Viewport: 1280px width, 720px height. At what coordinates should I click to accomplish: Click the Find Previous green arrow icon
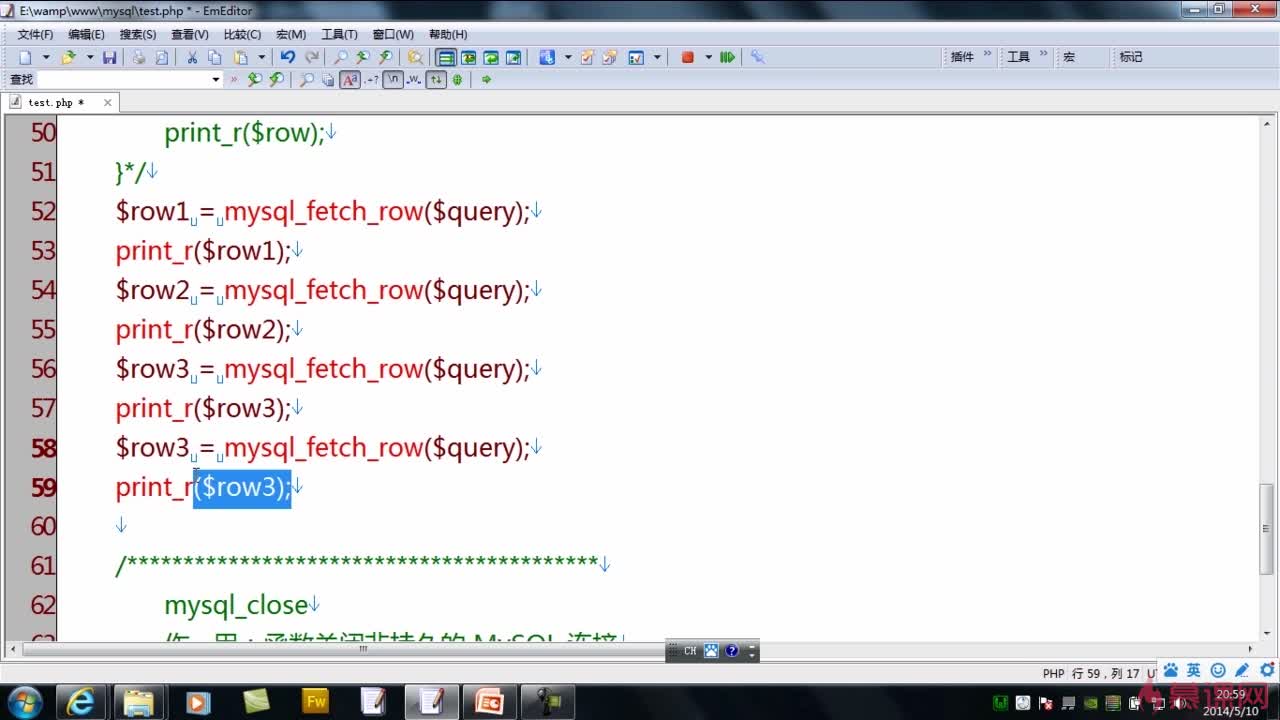tap(254, 79)
